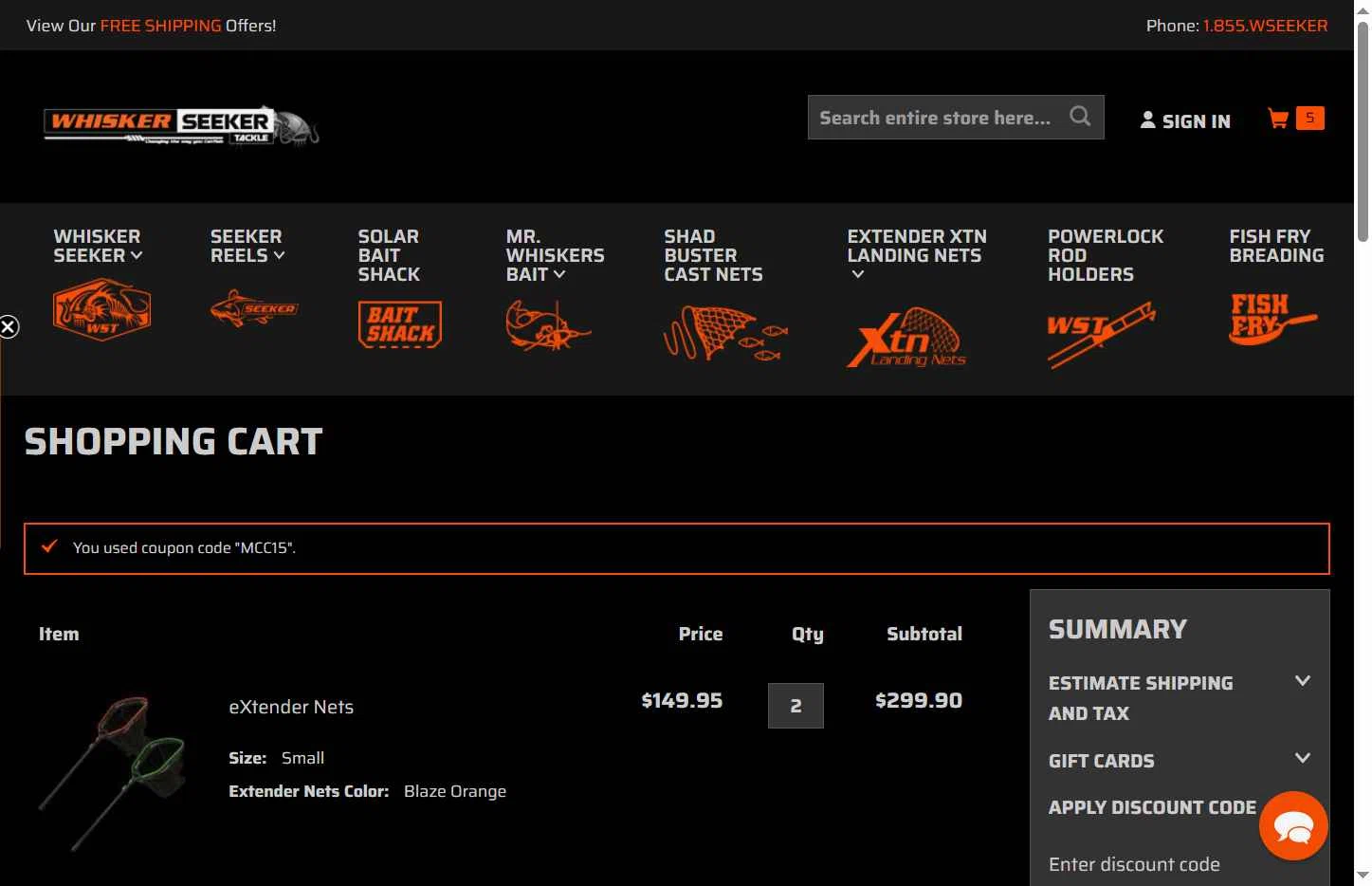Click the Shad Buster cast net icon

tap(725, 333)
